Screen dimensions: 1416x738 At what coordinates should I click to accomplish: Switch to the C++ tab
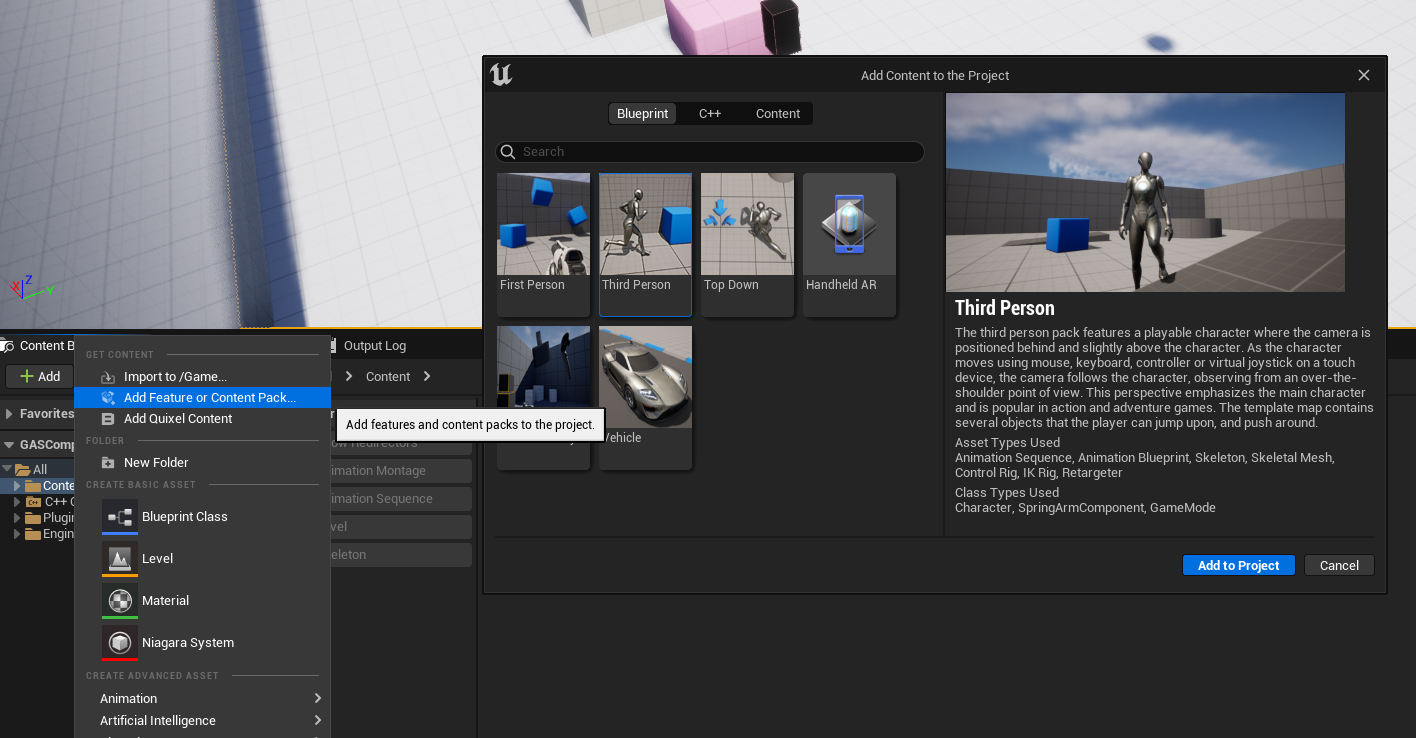710,114
